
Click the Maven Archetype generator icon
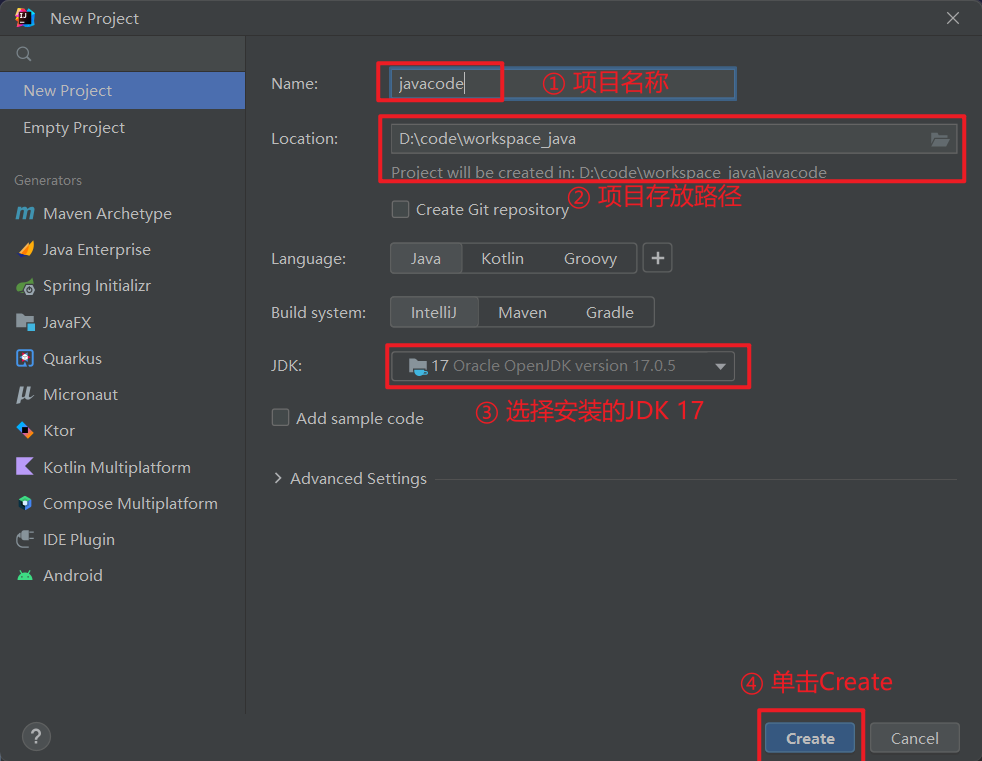pyautogui.click(x=25, y=213)
